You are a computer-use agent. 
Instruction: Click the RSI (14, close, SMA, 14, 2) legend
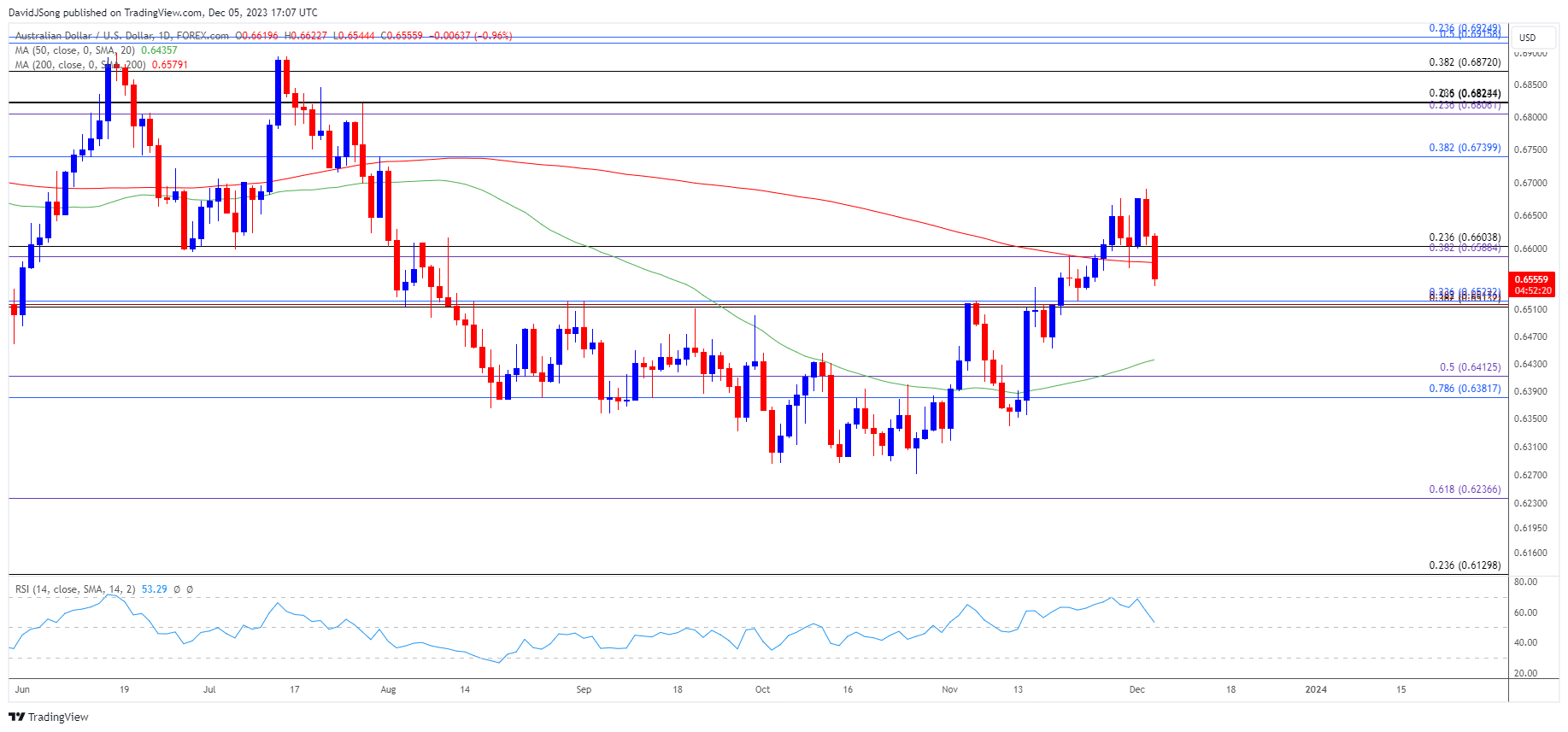(x=75, y=589)
